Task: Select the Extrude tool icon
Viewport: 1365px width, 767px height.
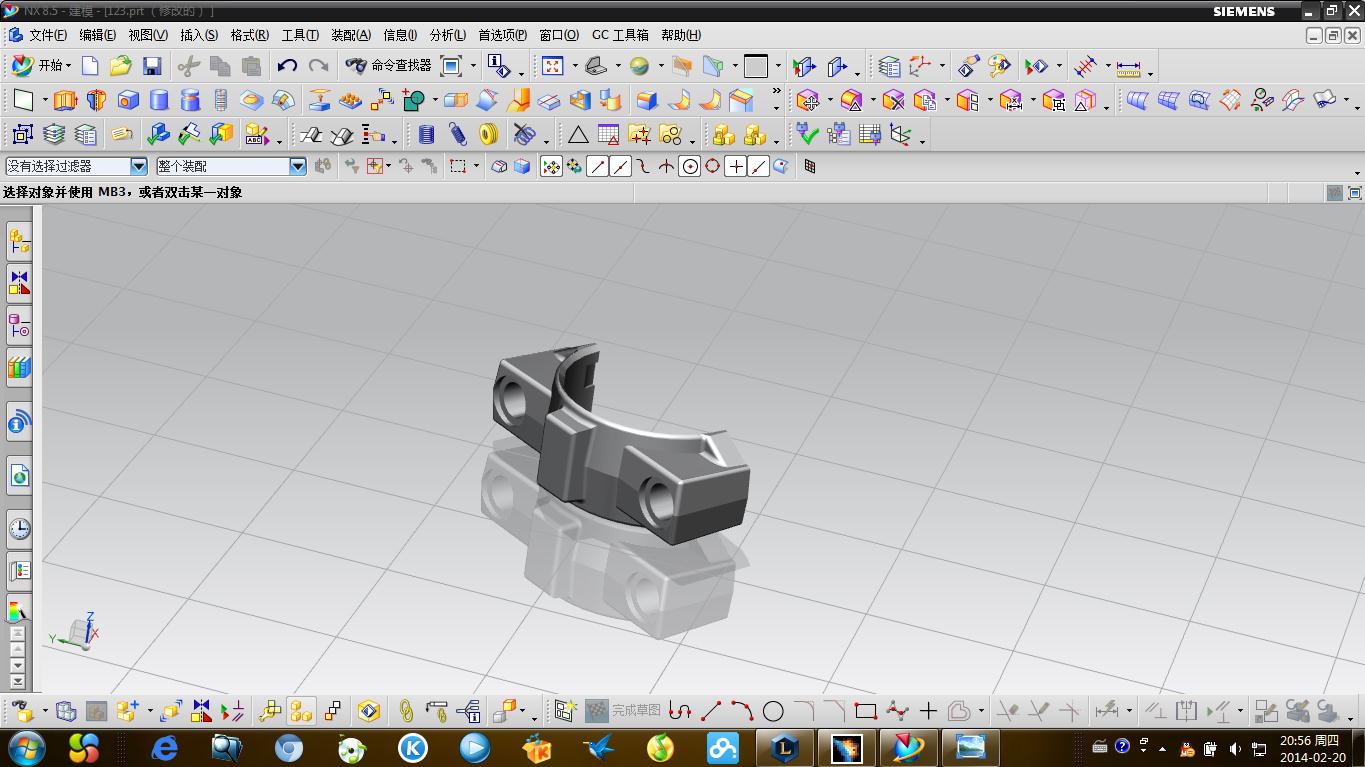Action: [65, 101]
